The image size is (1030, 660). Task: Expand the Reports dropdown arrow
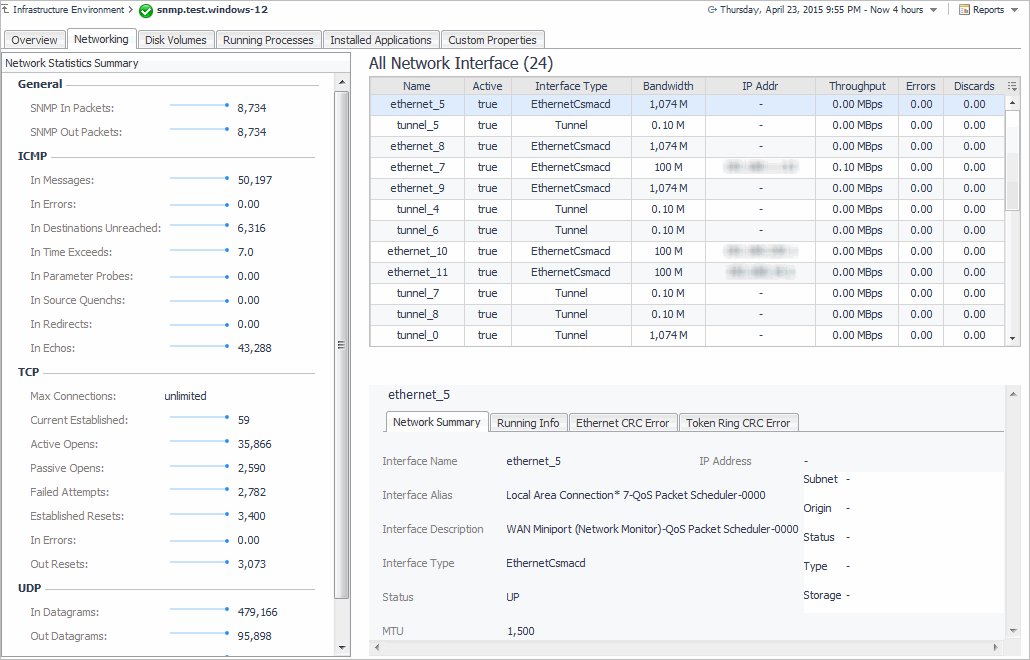pyautogui.click(x=1015, y=10)
